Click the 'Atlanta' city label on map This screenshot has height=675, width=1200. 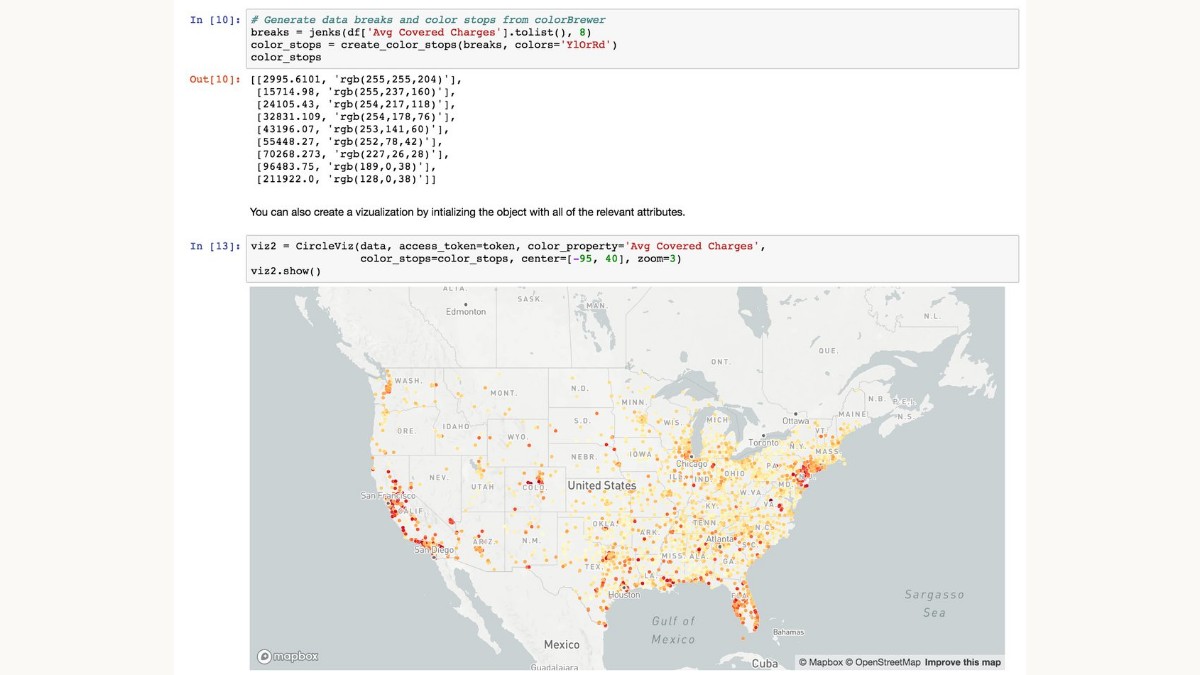[x=719, y=538]
